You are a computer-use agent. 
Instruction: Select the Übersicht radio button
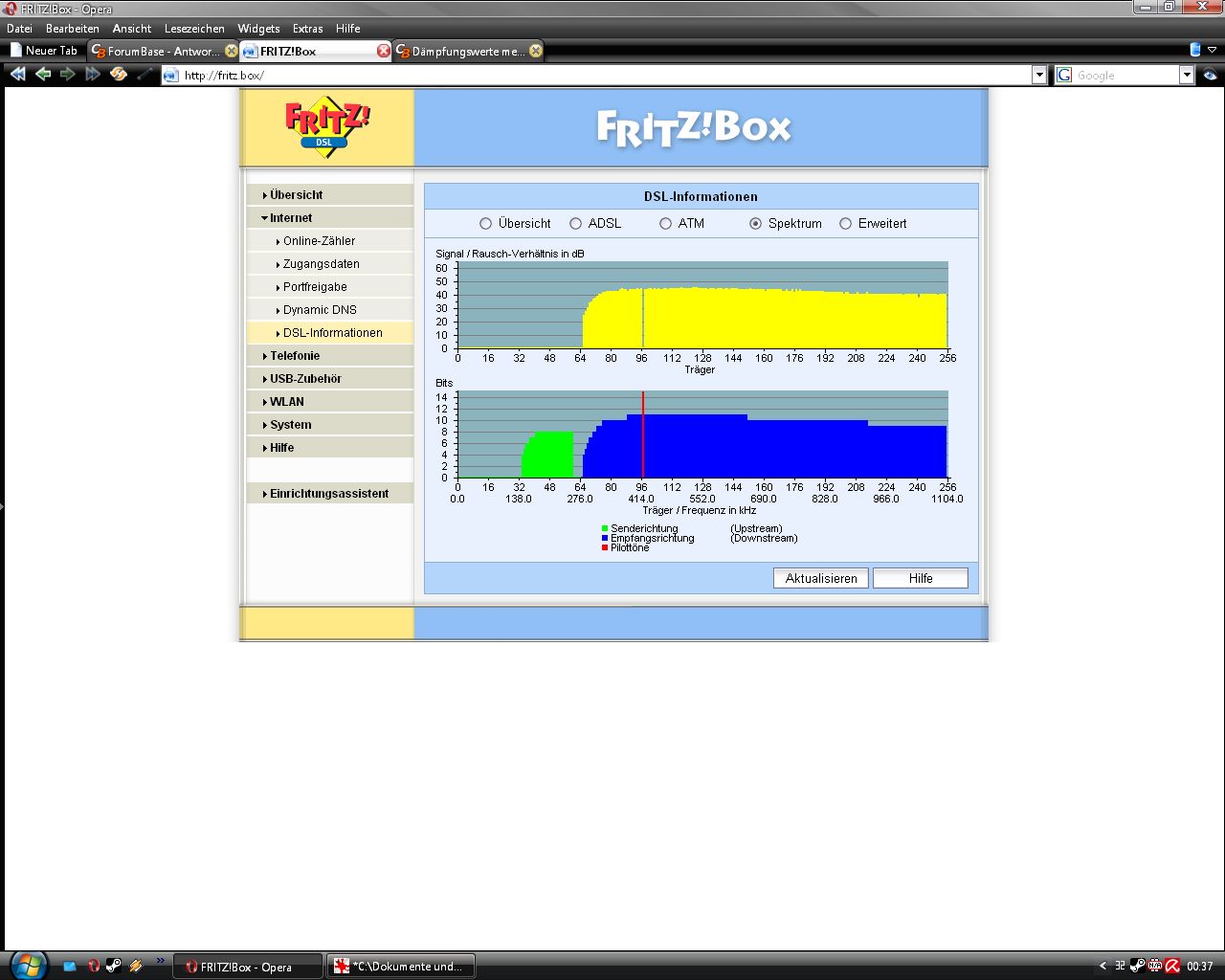[485, 223]
